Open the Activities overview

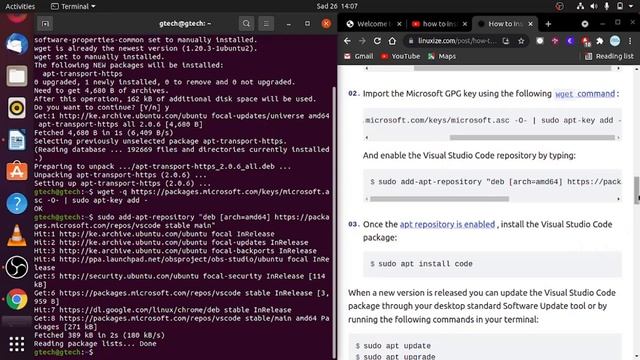20,6
